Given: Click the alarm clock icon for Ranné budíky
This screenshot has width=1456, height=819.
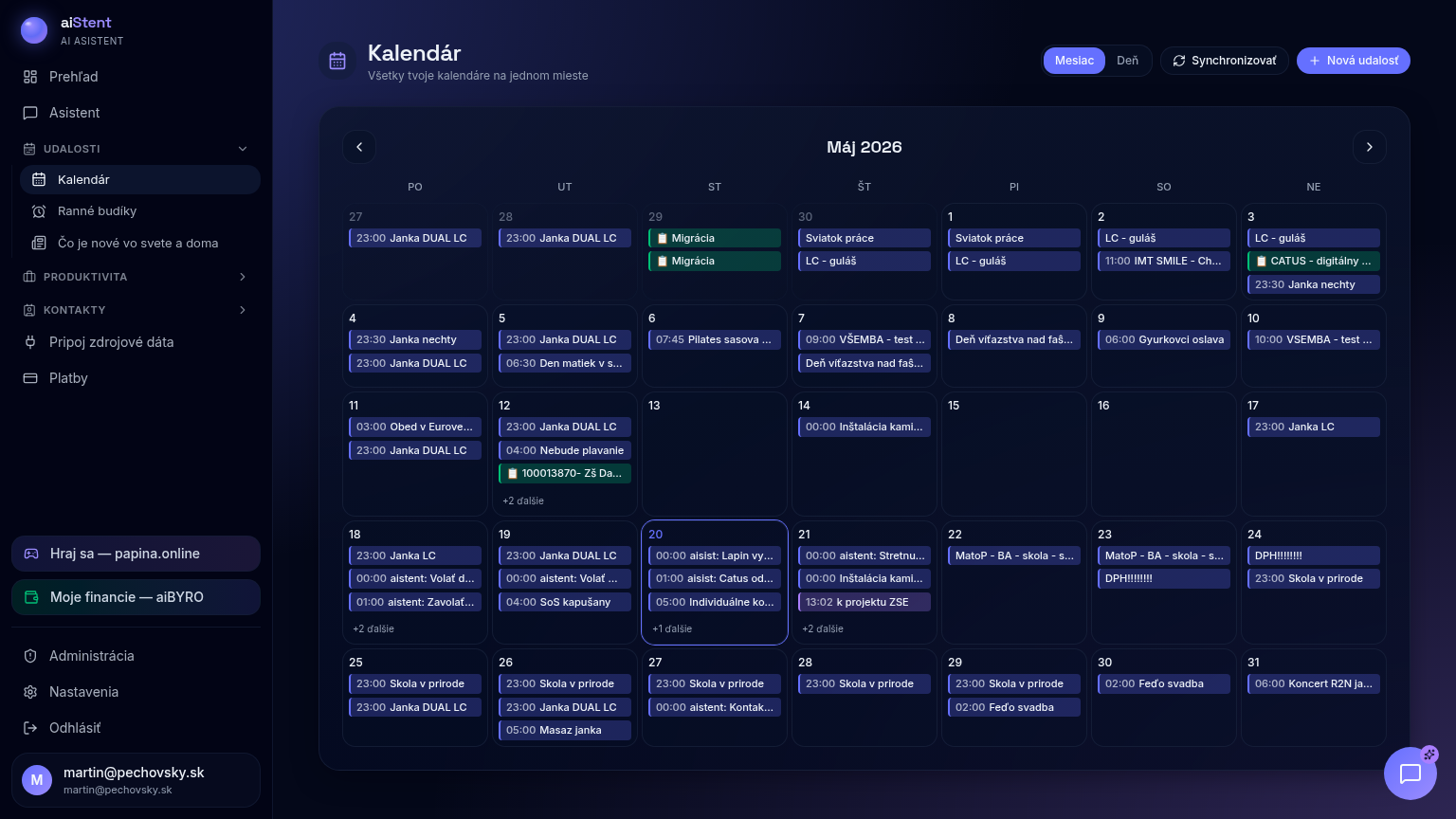Looking at the screenshot, I should (x=39, y=211).
